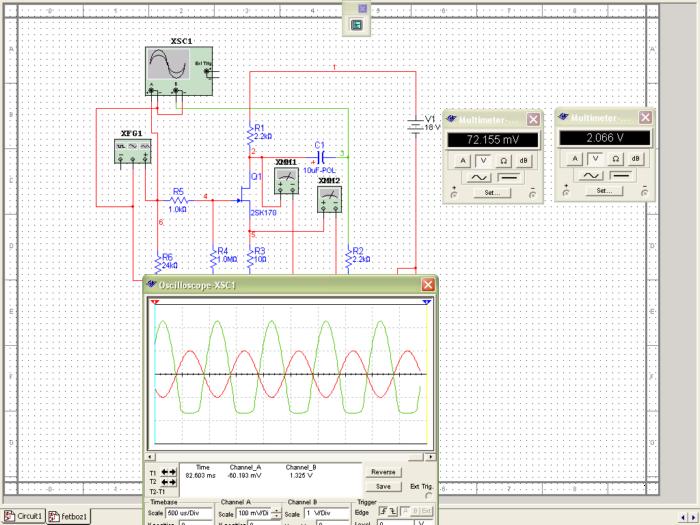Select dB mode on the 2.066 V multimeter
This screenshot has width=700, height=525.
[636, 159]
